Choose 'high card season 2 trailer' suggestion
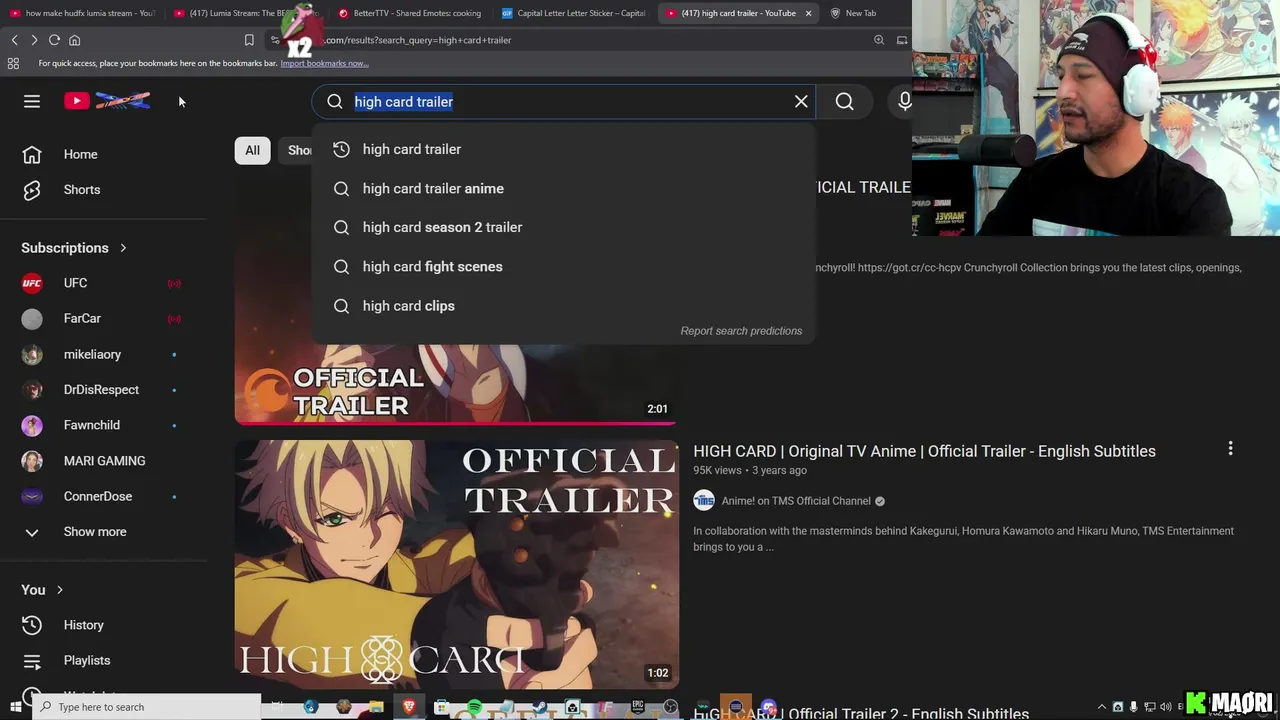Screen dimensions: 1280x720 pyautogui.click(x=563, y=227)
